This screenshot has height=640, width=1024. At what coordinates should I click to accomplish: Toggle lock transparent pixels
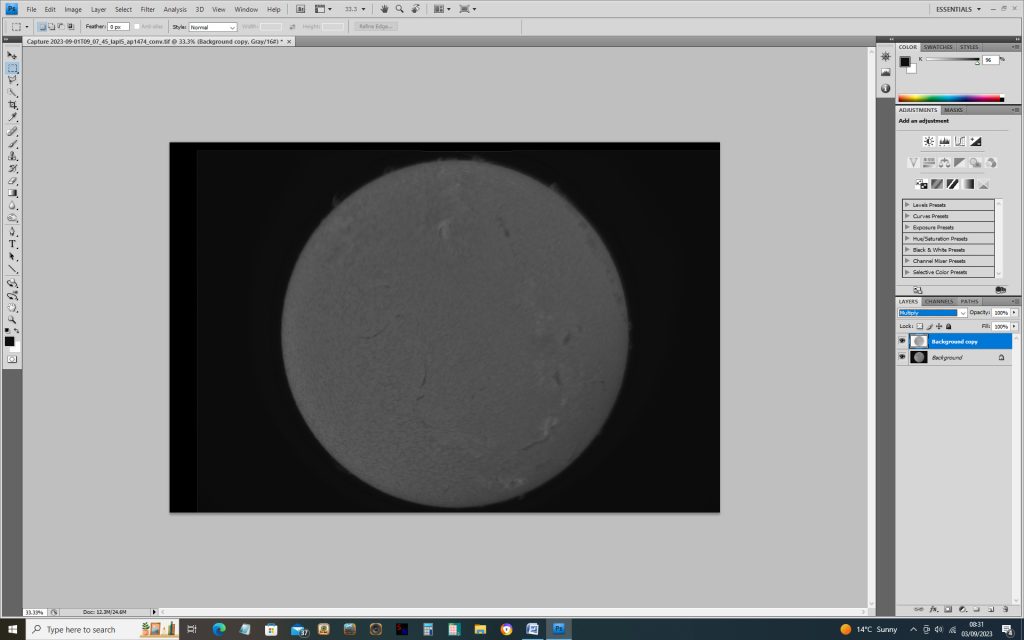click(920, 327)
